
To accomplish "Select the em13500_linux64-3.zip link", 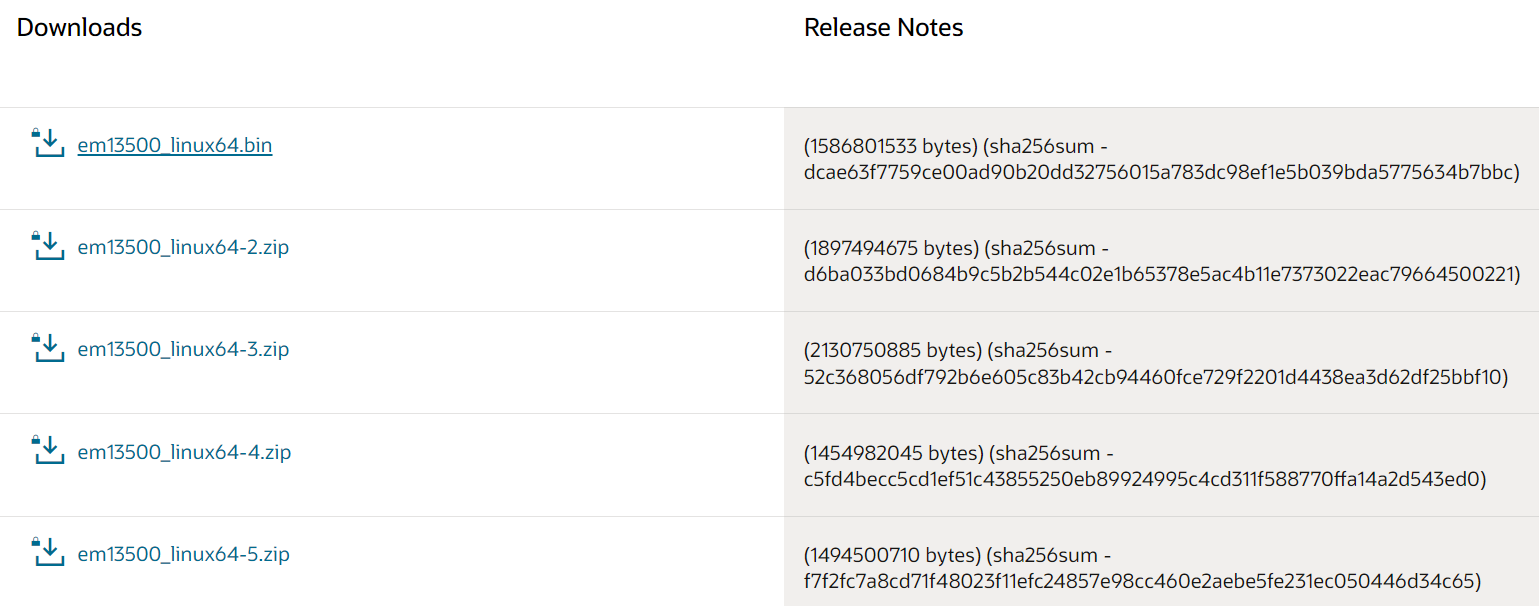I will (183, 350).
